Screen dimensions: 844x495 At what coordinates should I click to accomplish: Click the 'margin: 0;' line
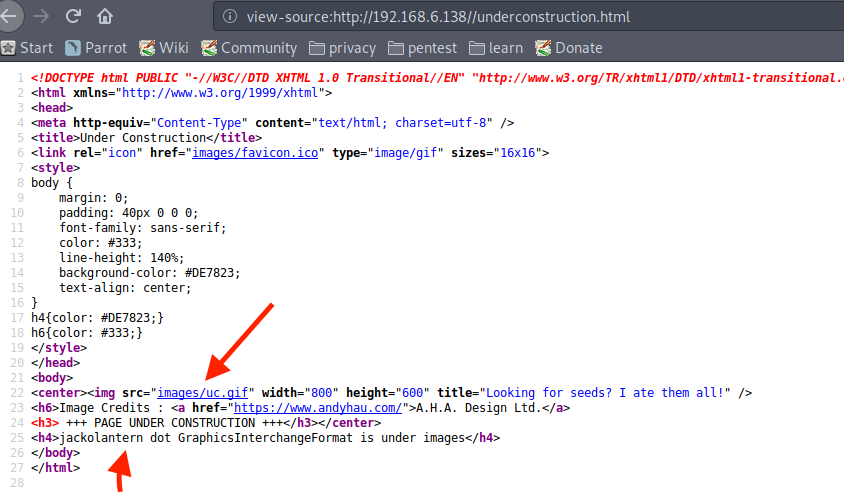click(94, 198)
